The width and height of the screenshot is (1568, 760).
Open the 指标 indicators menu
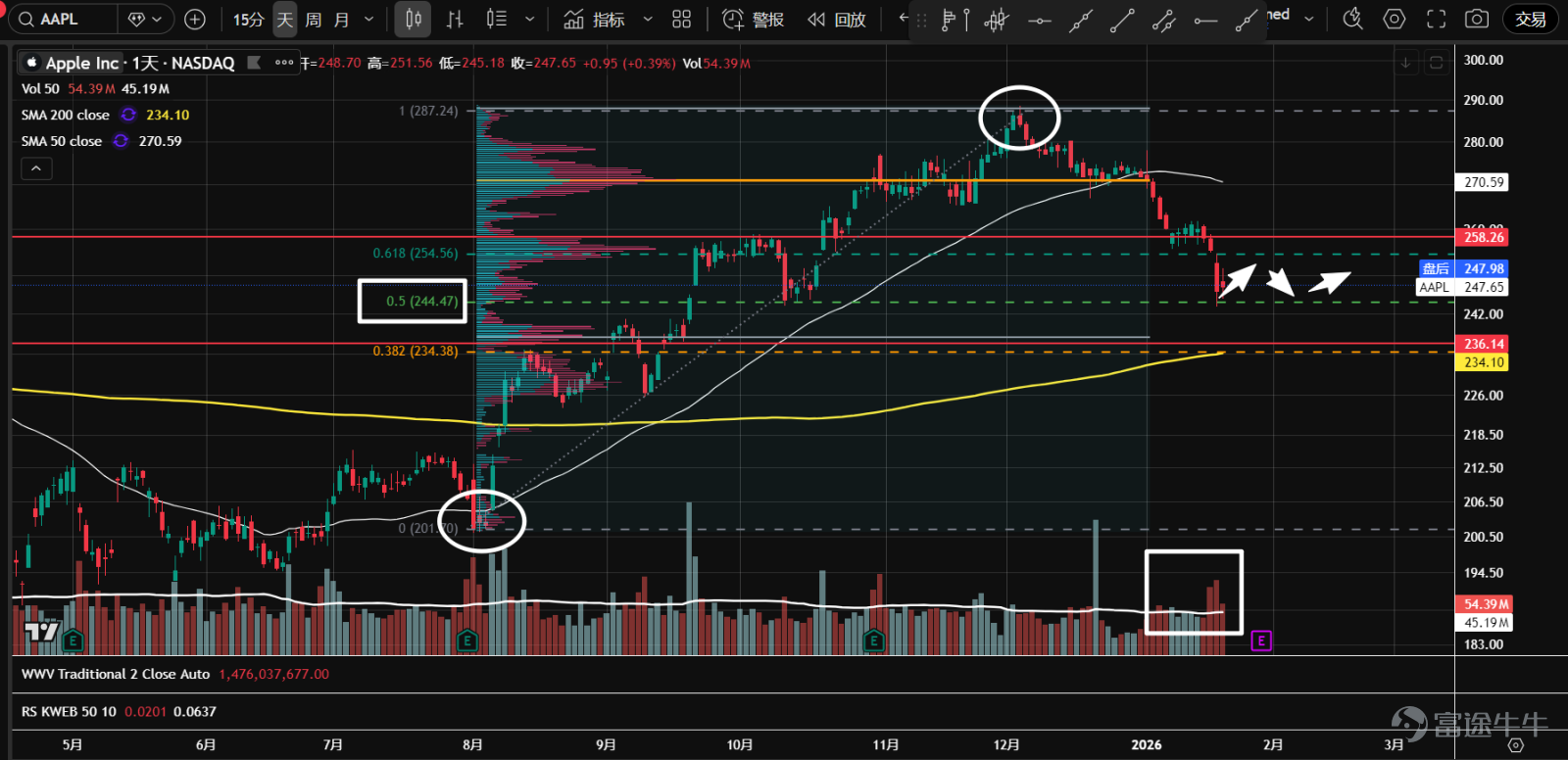(594, 19)
